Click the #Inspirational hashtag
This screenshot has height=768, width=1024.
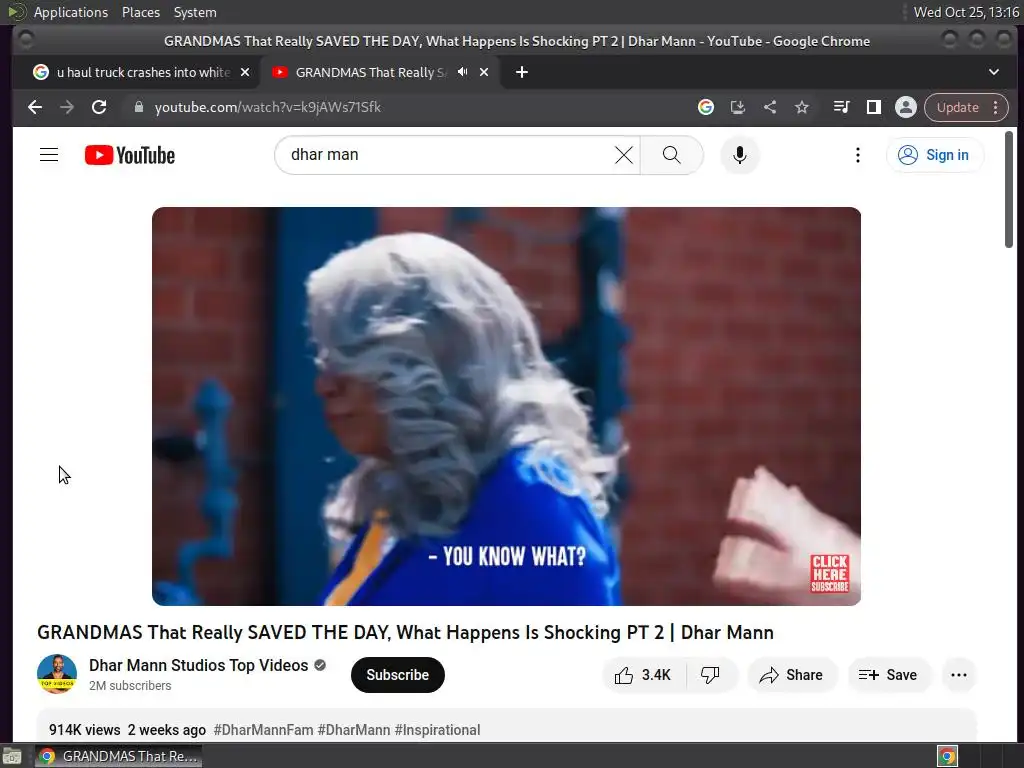point(437,729)
